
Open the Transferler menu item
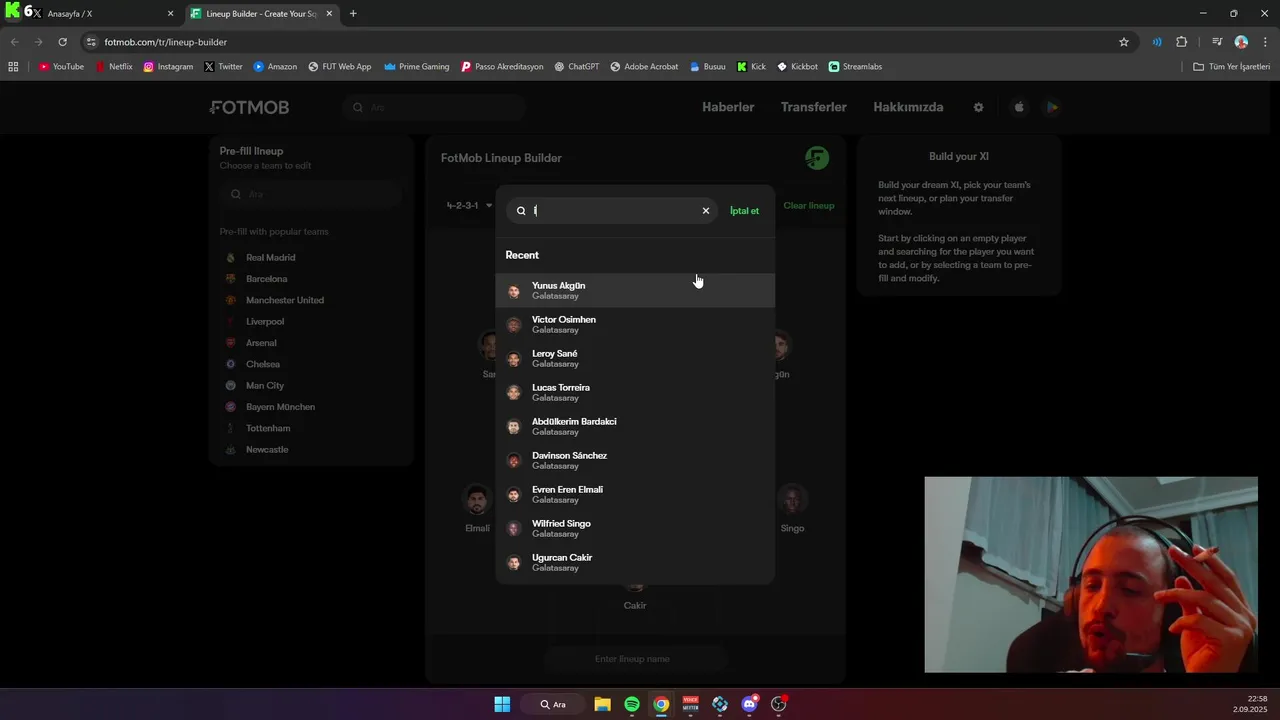point(814,107)
